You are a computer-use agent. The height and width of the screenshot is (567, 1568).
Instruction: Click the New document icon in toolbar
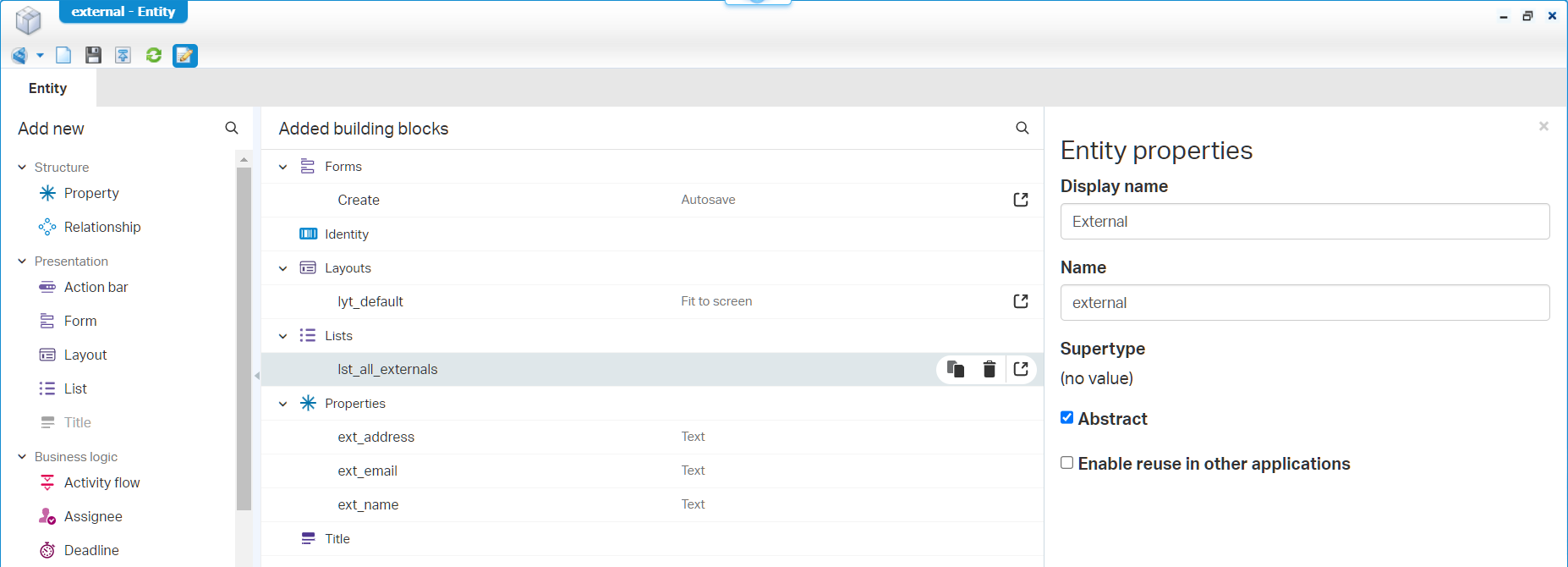tap(63, 55)
